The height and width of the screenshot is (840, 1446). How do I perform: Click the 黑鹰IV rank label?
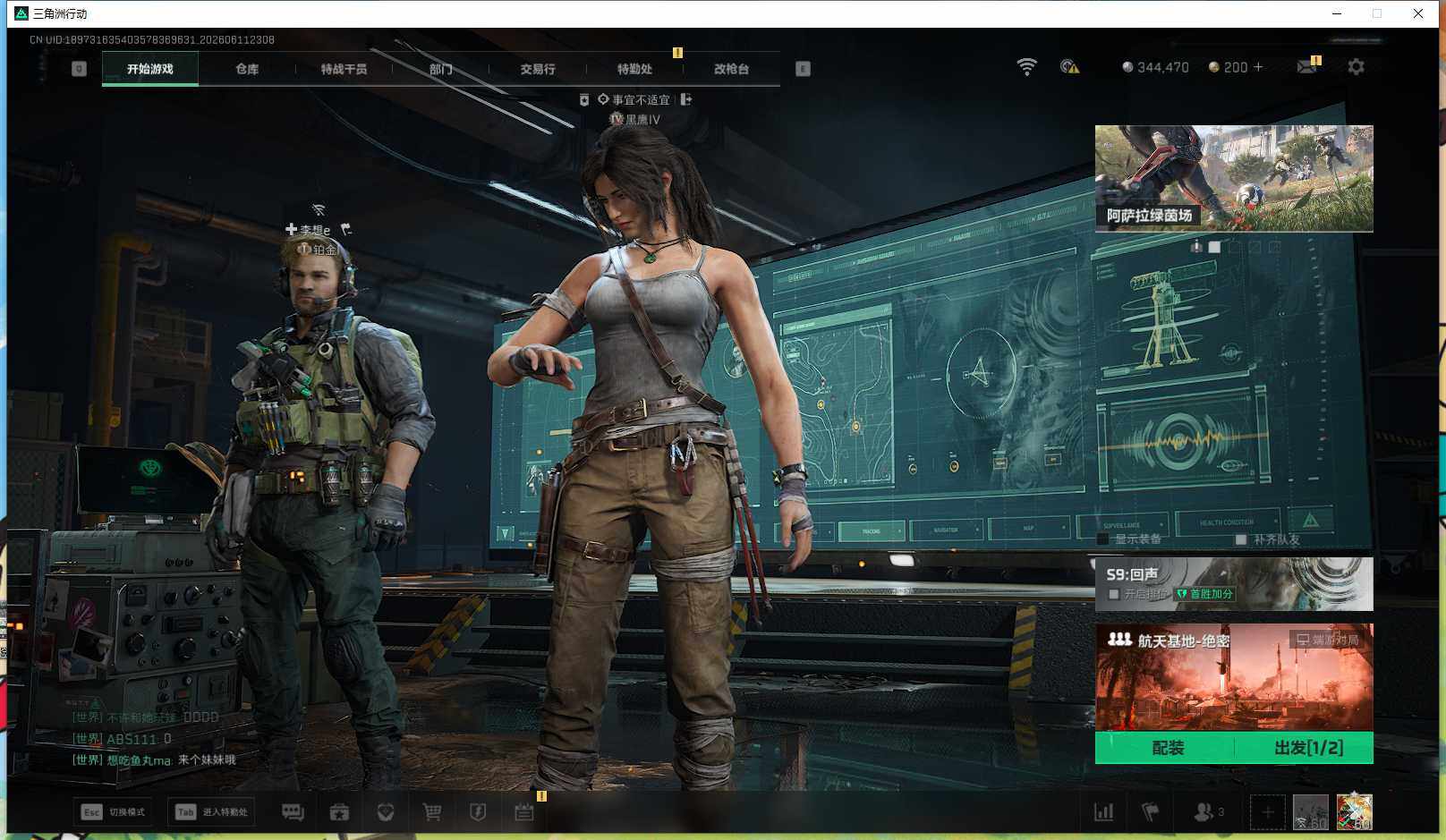pyautogui.click(x=642, y=119)
